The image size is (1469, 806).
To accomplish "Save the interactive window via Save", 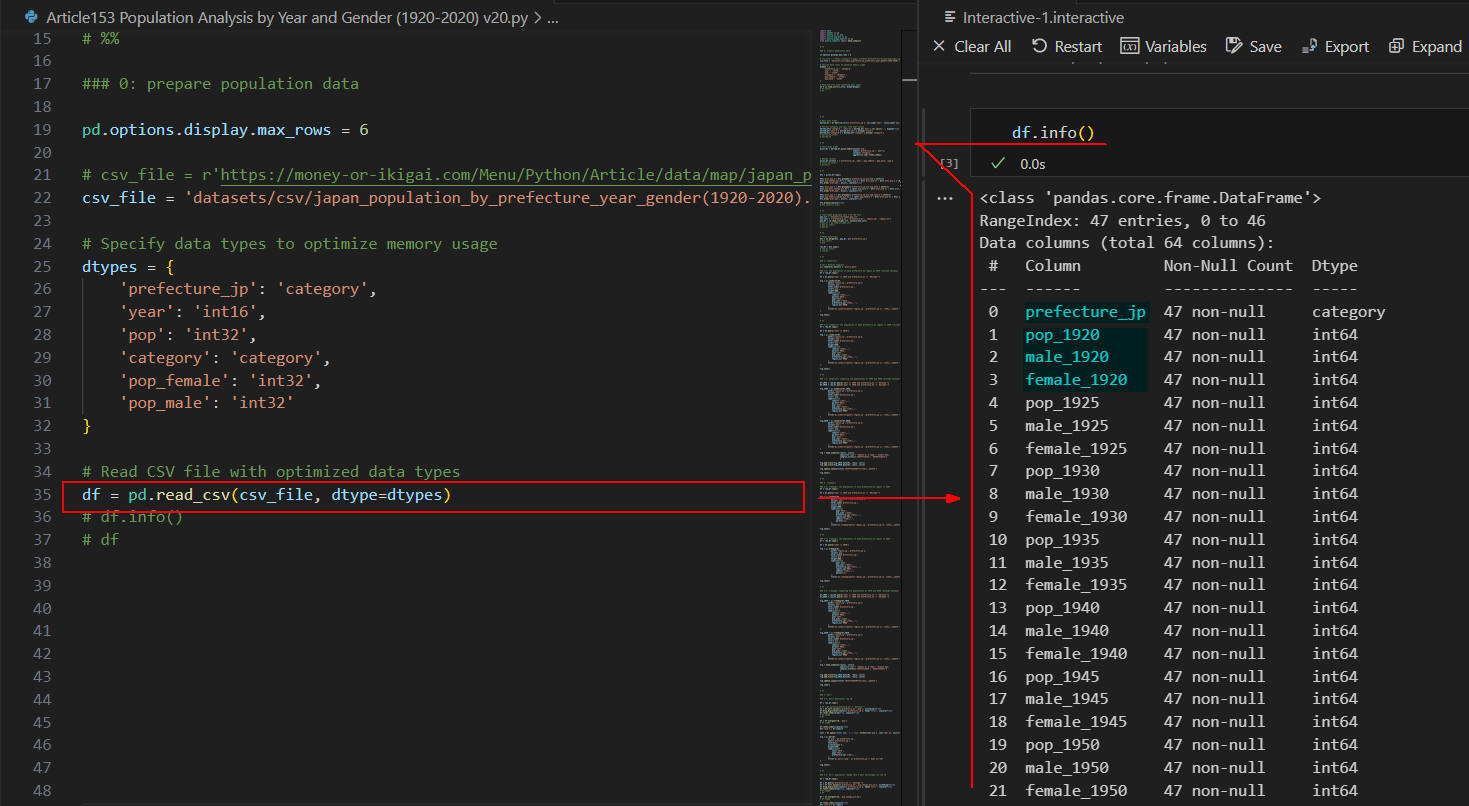I will [1254, 46].
